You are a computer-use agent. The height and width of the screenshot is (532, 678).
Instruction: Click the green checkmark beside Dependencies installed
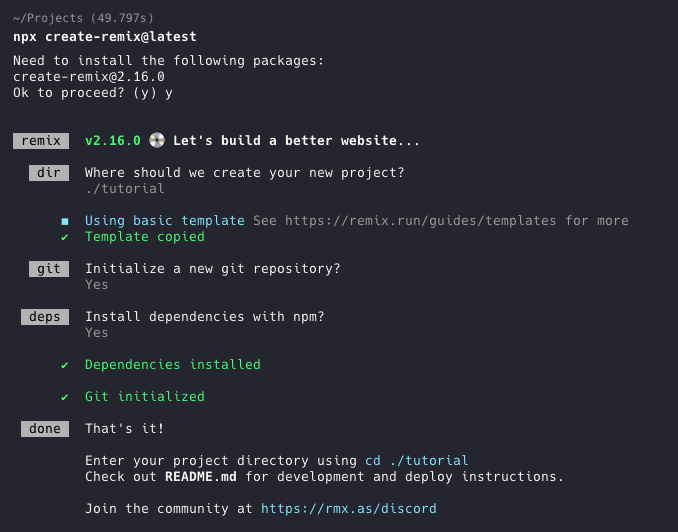click(65, 365)
